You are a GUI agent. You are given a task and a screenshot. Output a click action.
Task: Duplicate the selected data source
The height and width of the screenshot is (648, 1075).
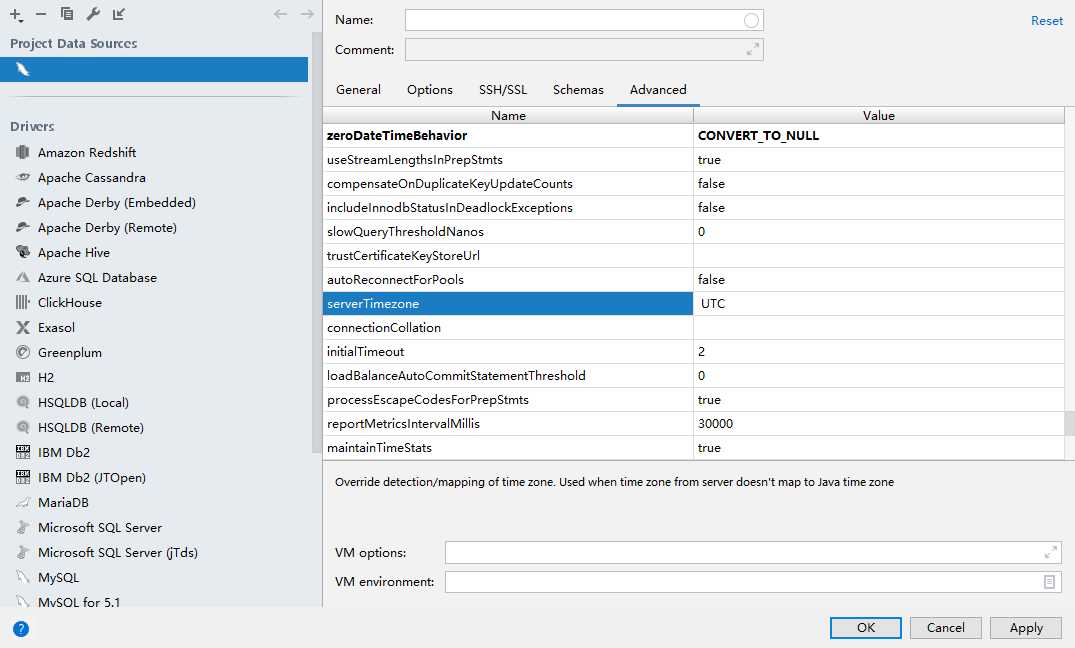click(67, 14)
